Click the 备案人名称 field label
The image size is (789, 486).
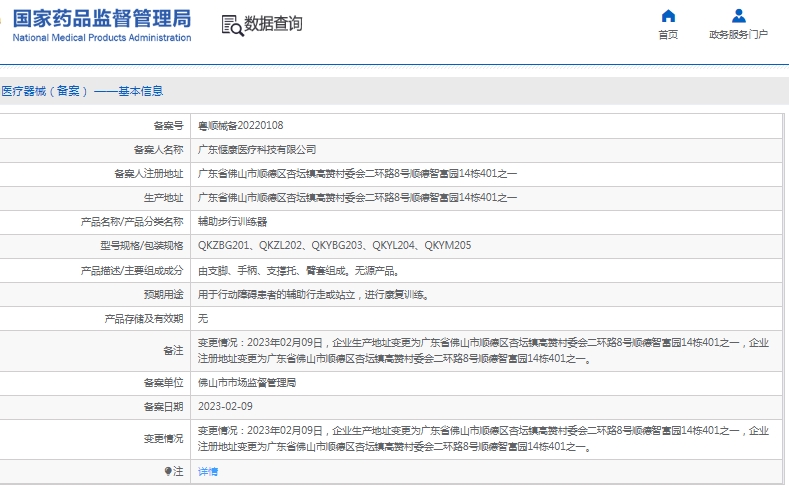pos(159,149)
